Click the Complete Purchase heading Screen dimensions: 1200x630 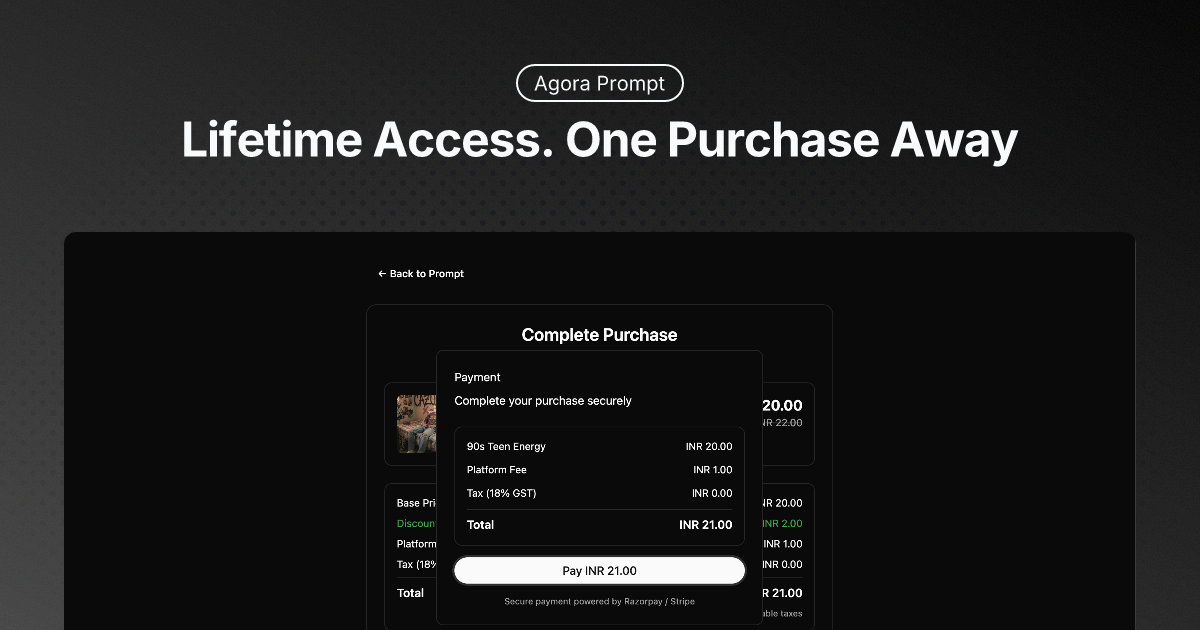[x=599, y=335]
